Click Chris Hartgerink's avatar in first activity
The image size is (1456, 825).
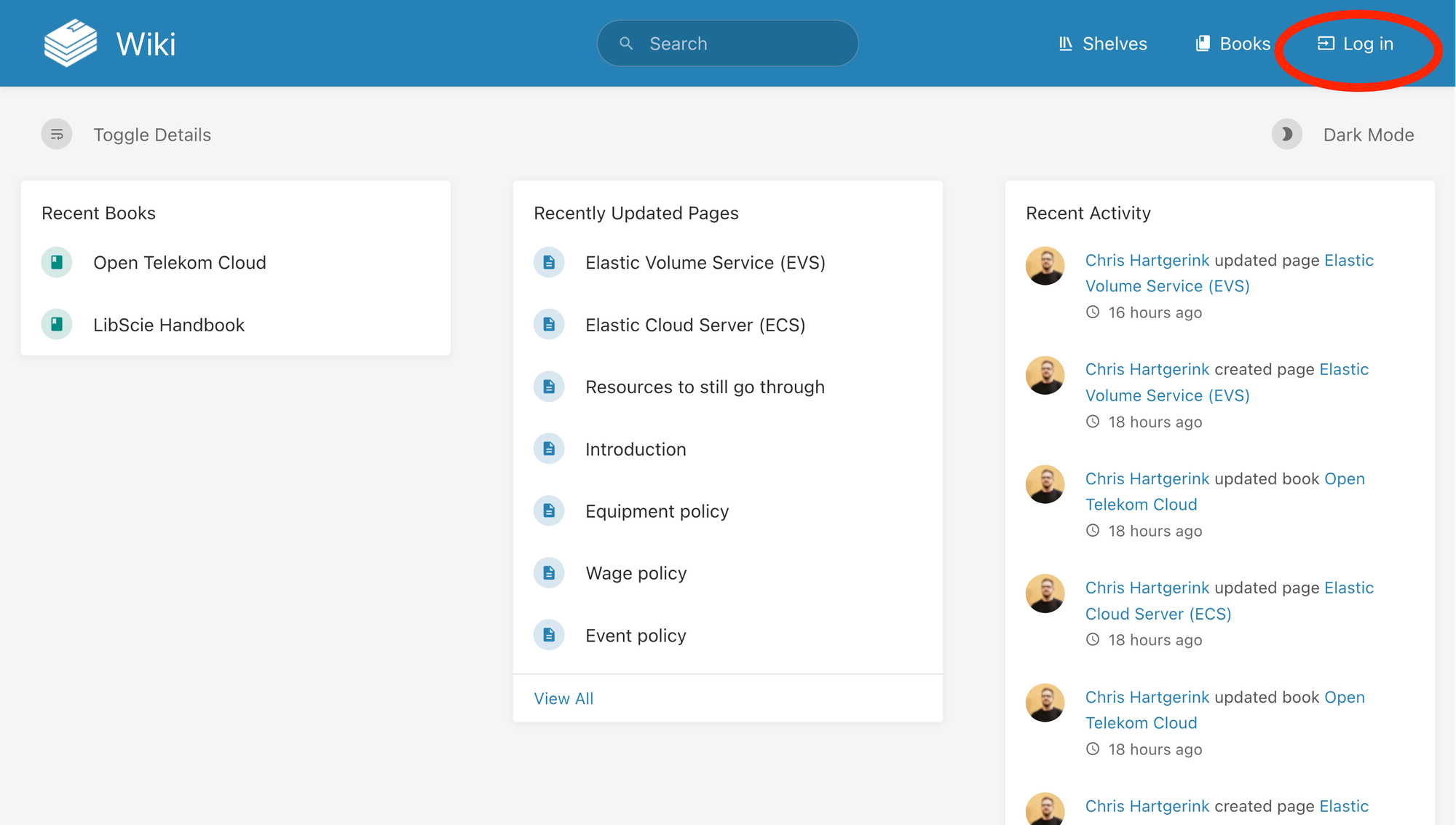tap(1045, 266)
